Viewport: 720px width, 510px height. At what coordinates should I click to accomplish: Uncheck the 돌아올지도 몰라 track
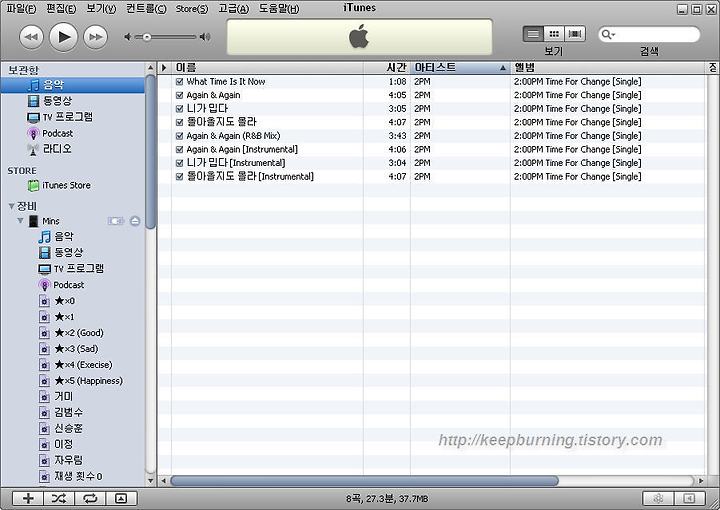pyautogui.click(x=180, y=123)
